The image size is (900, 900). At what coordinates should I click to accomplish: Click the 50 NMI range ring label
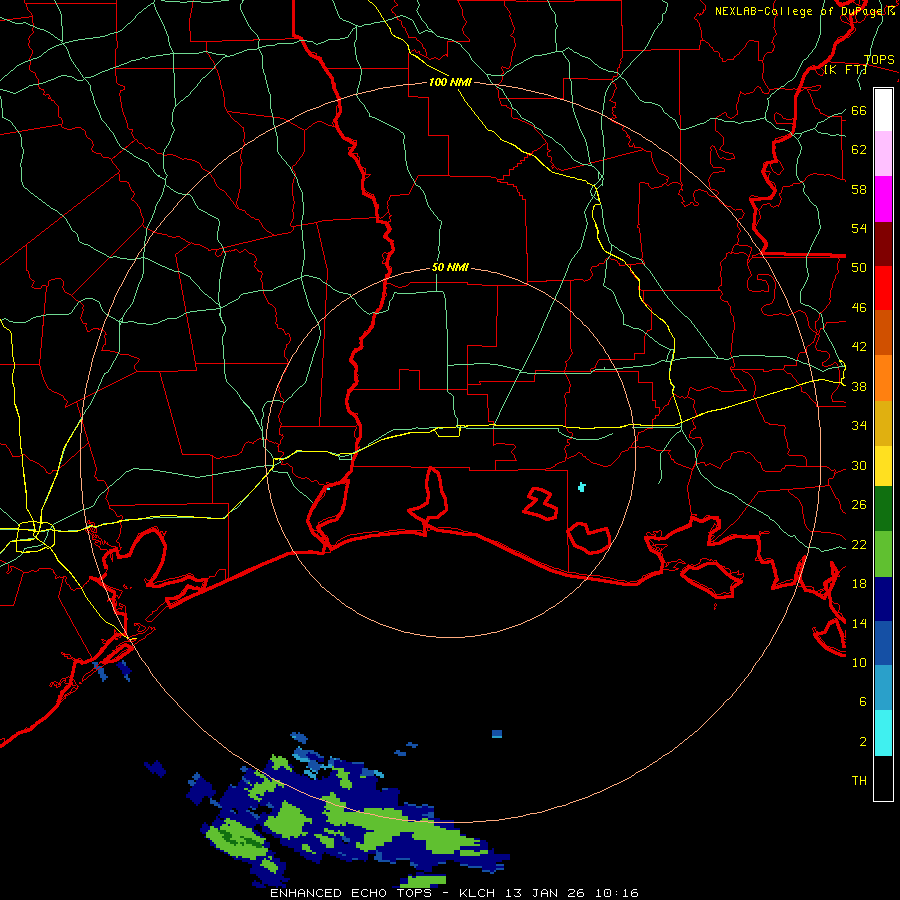pos(450,267)
